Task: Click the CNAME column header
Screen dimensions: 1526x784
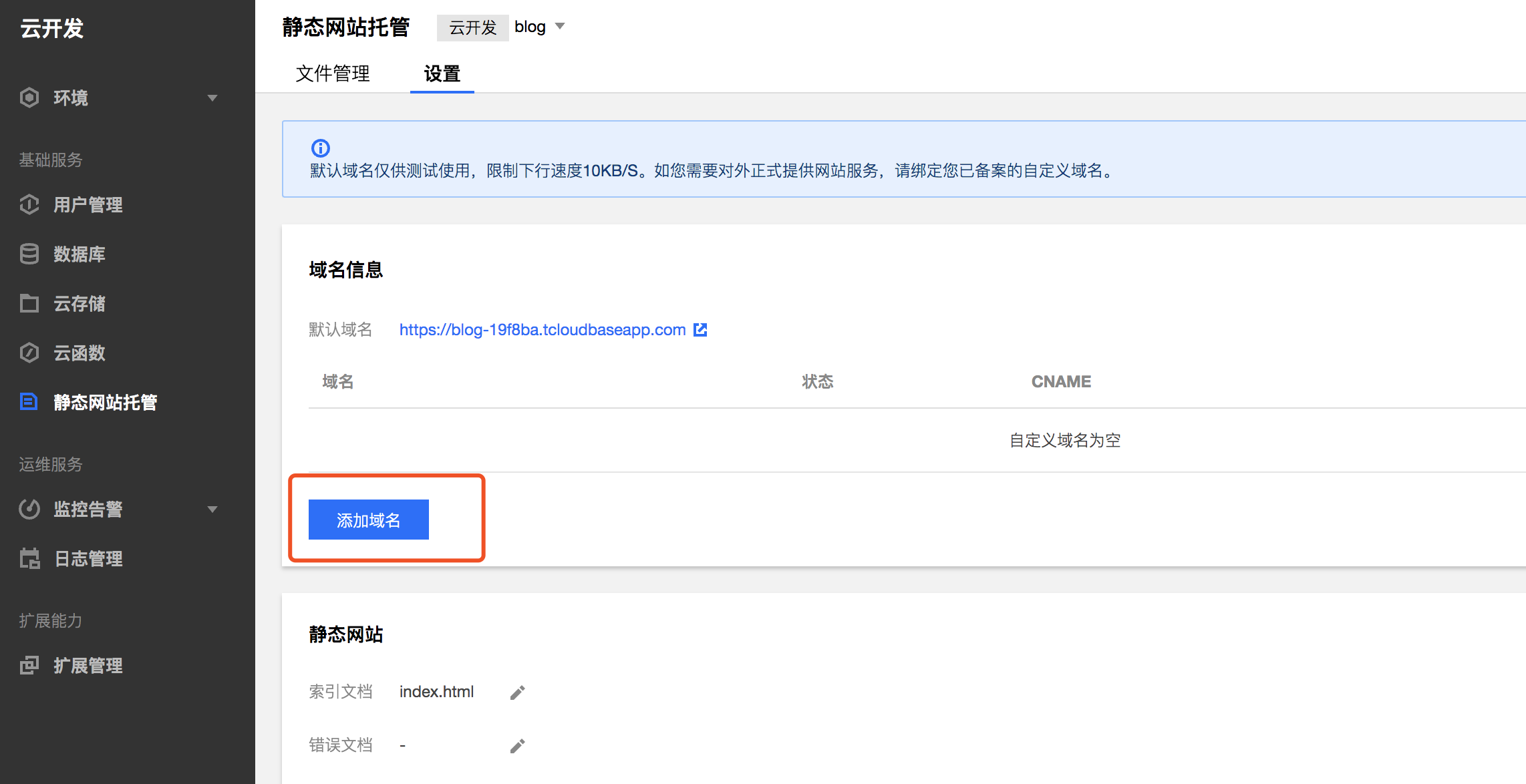Action: coord(1061,381)
